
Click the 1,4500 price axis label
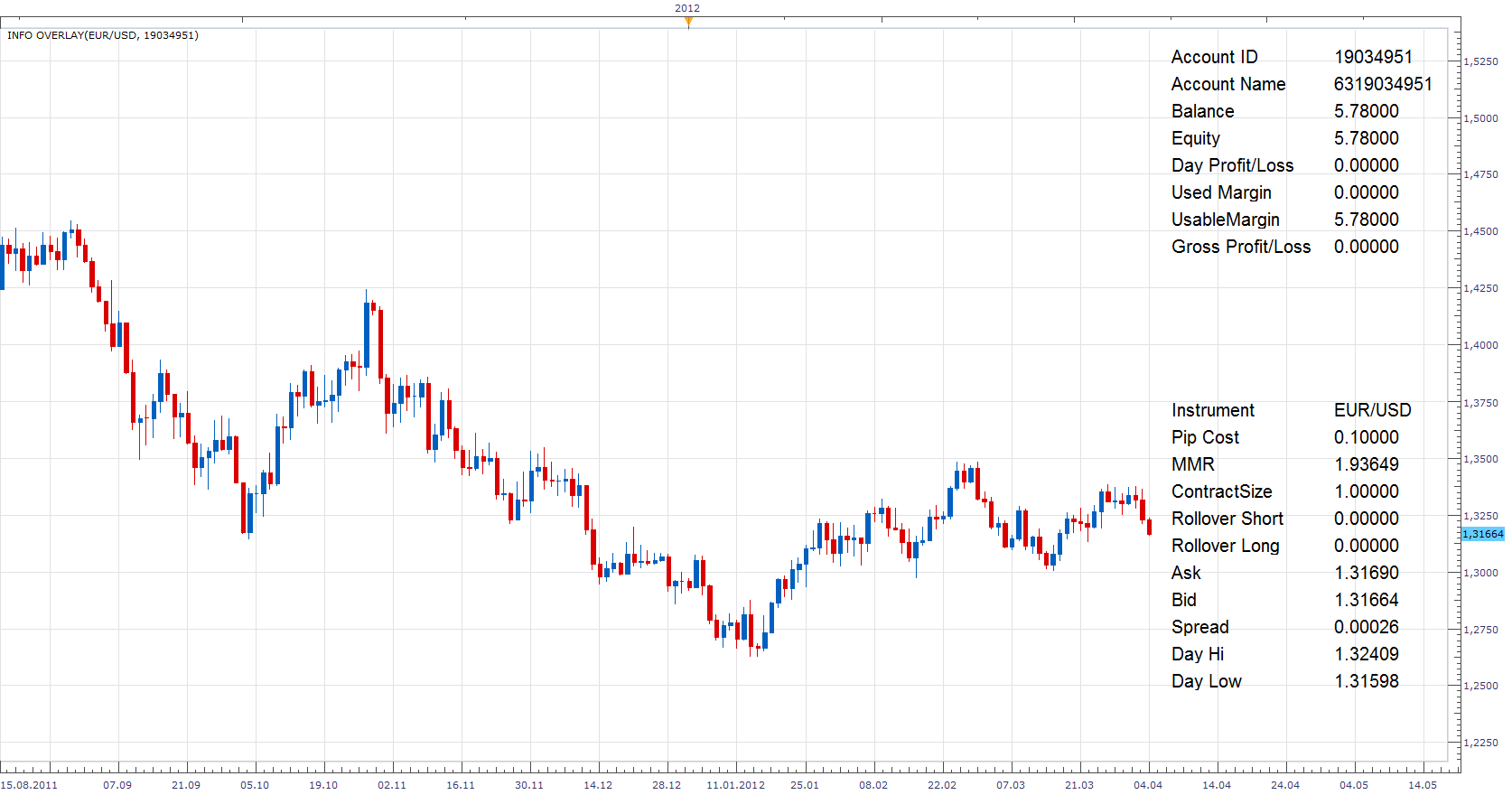click(1481, 231)
